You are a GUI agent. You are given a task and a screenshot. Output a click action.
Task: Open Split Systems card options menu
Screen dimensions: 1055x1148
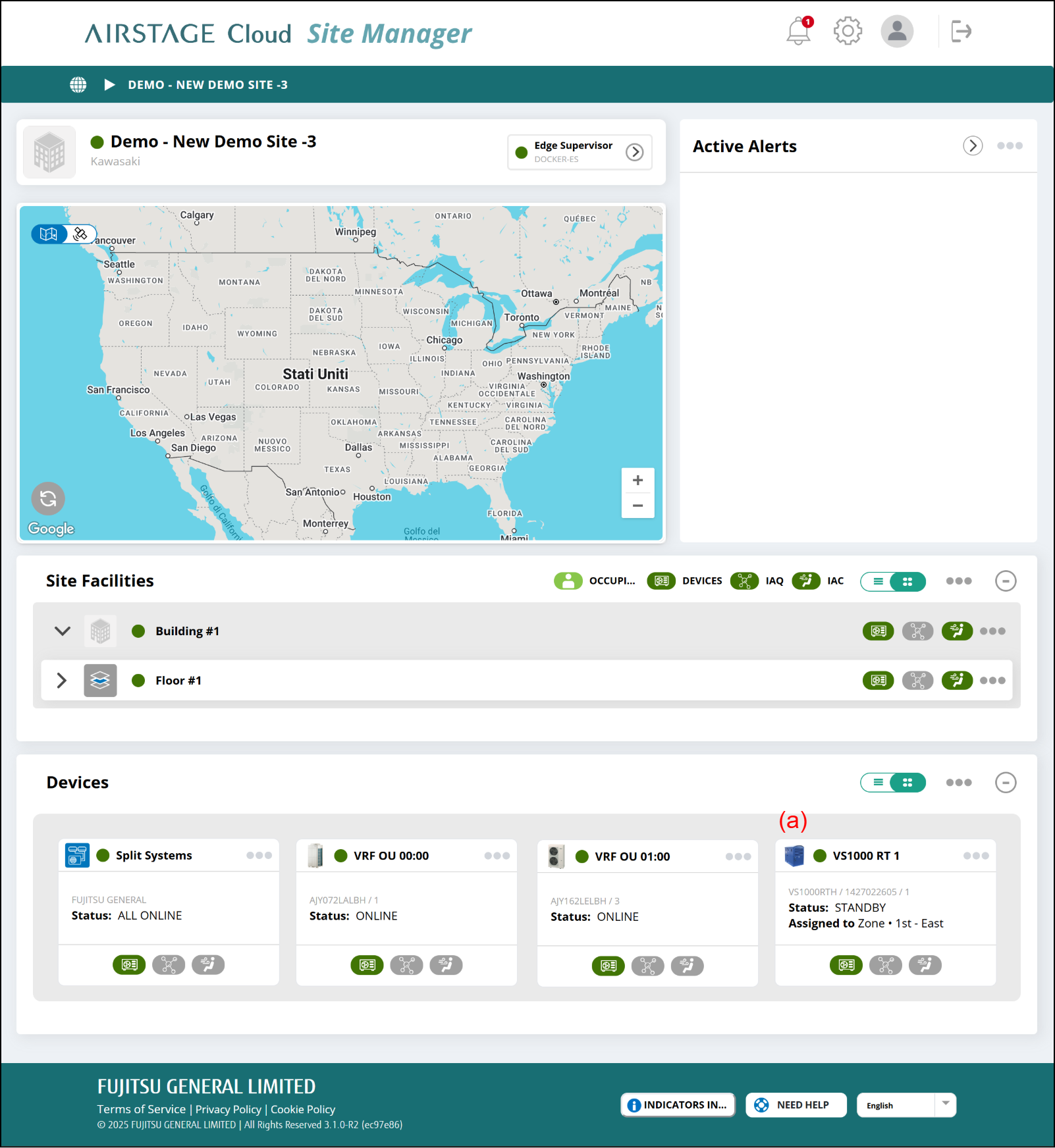[259, 856]
